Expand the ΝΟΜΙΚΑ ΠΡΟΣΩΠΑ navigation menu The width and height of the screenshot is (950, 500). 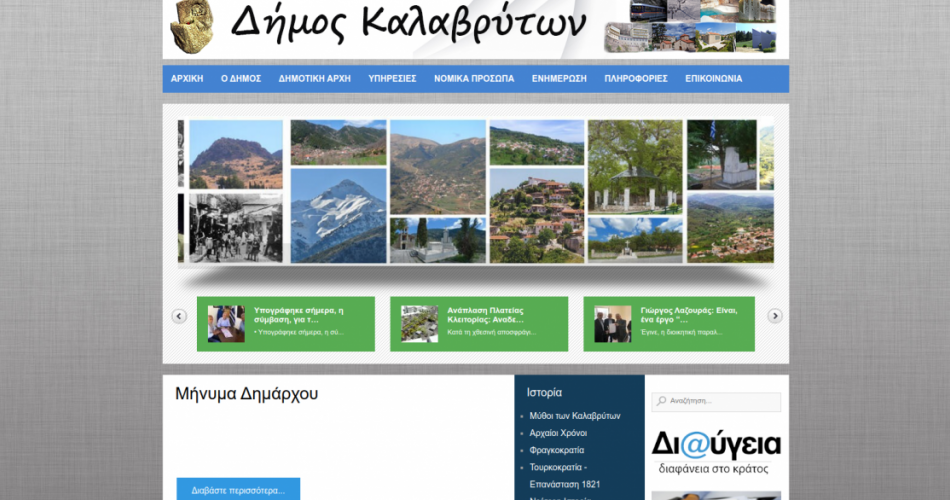click(474, 79)
